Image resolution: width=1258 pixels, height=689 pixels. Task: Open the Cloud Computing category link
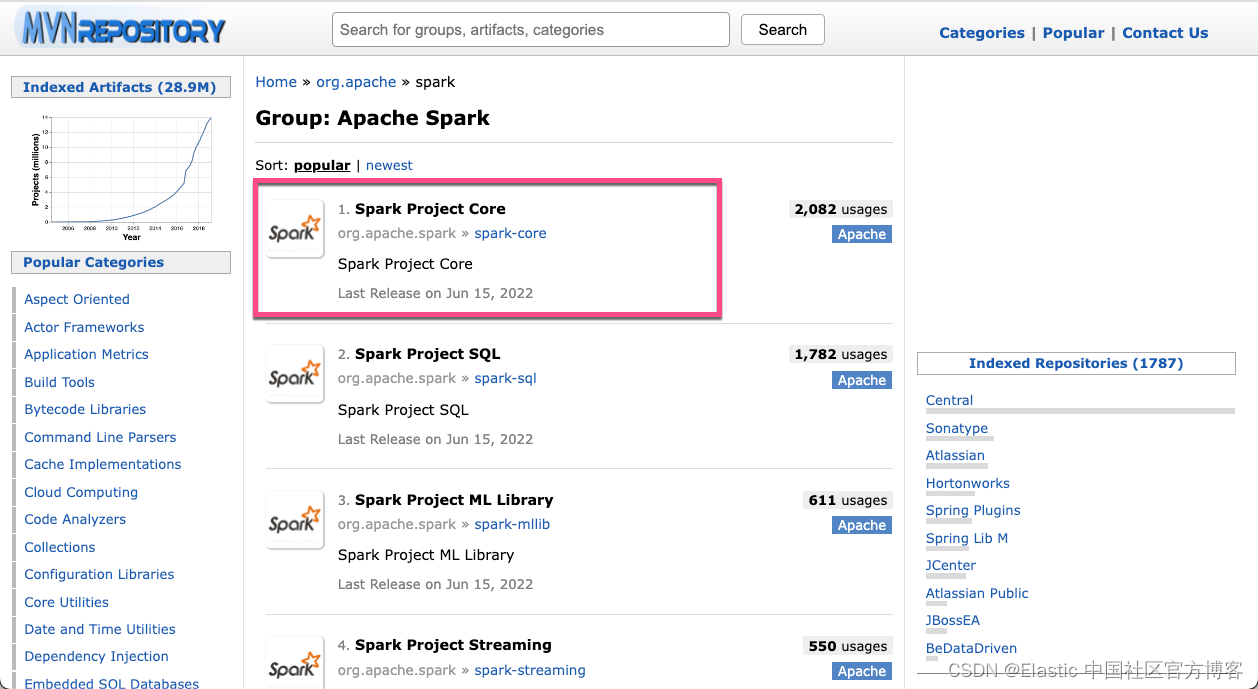pos(80,492)
